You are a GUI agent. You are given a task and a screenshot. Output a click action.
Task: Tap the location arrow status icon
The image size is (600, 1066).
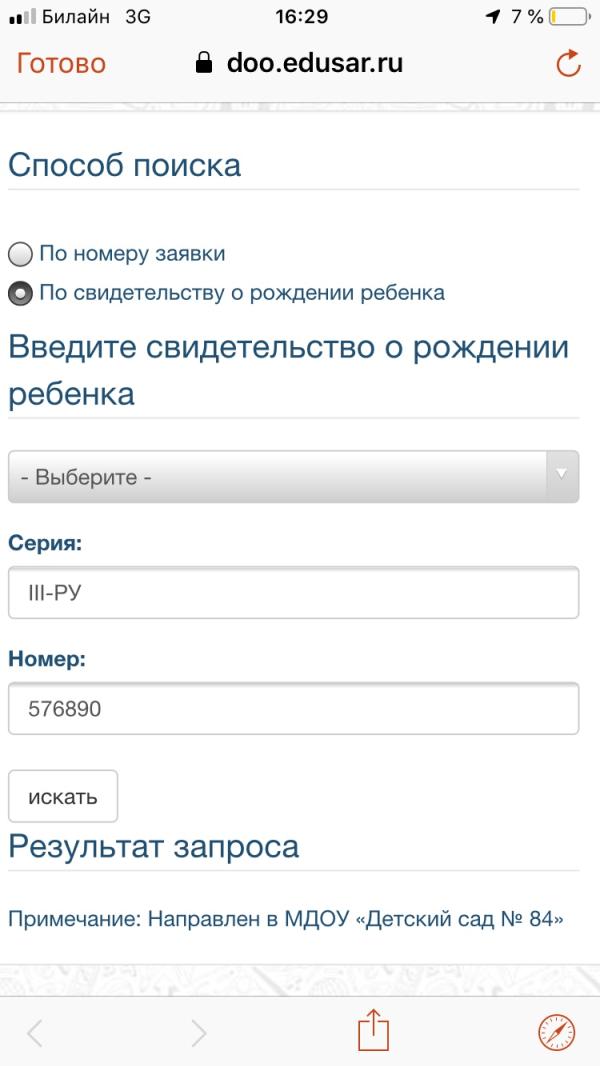[492, 17]
